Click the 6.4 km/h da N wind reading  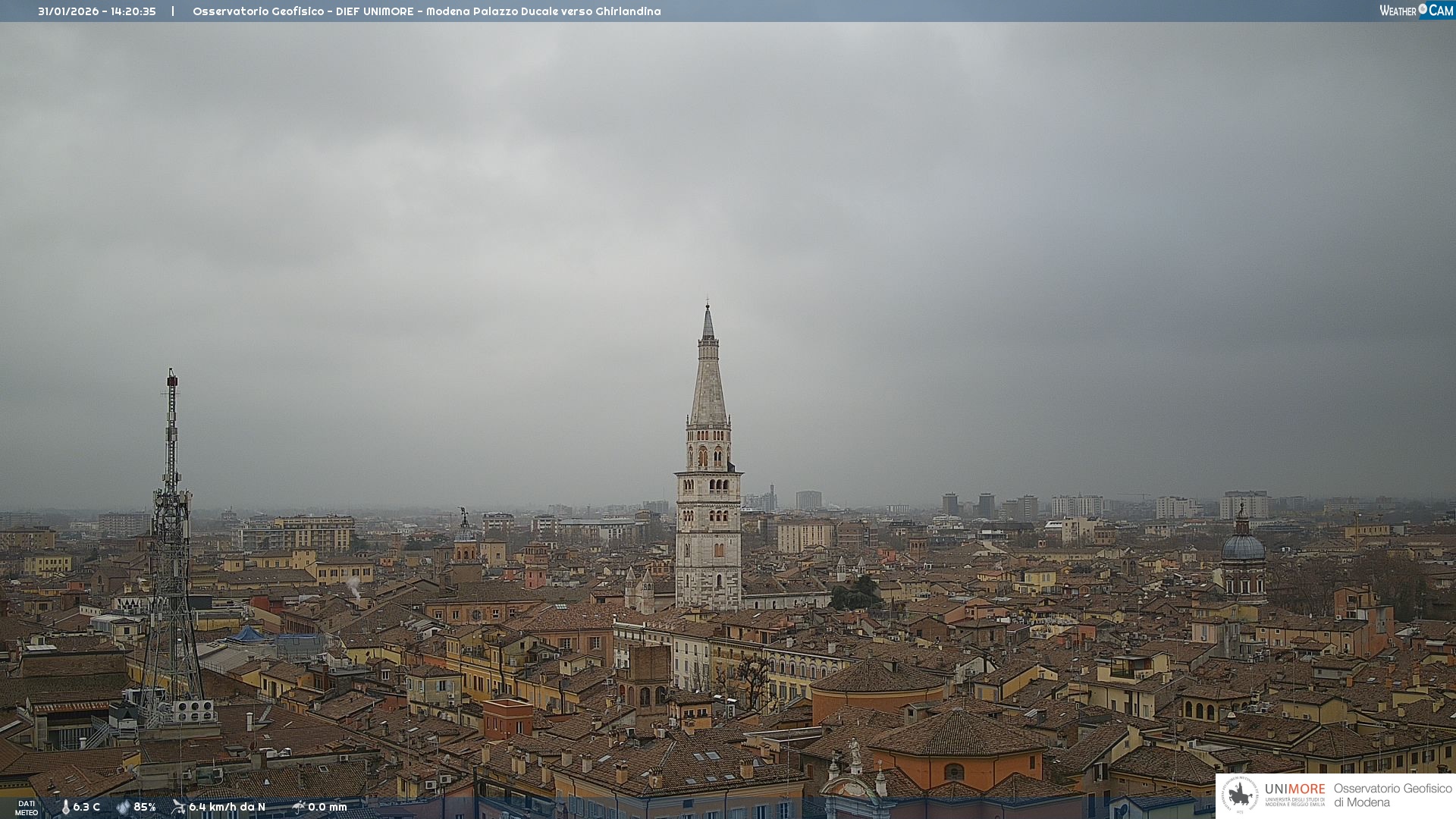[227, 807]
